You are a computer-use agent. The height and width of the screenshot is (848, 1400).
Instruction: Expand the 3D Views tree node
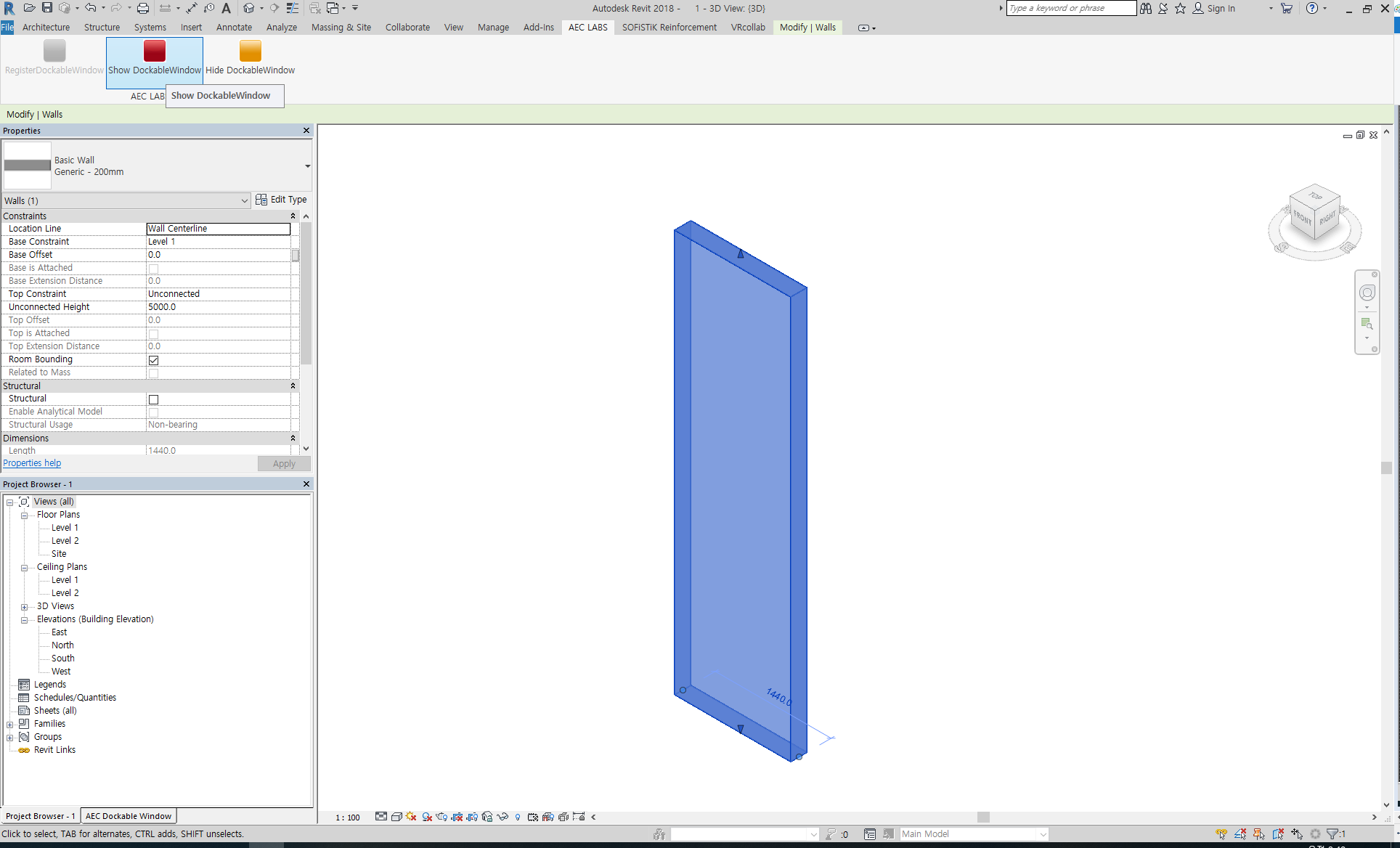point(24,607)
